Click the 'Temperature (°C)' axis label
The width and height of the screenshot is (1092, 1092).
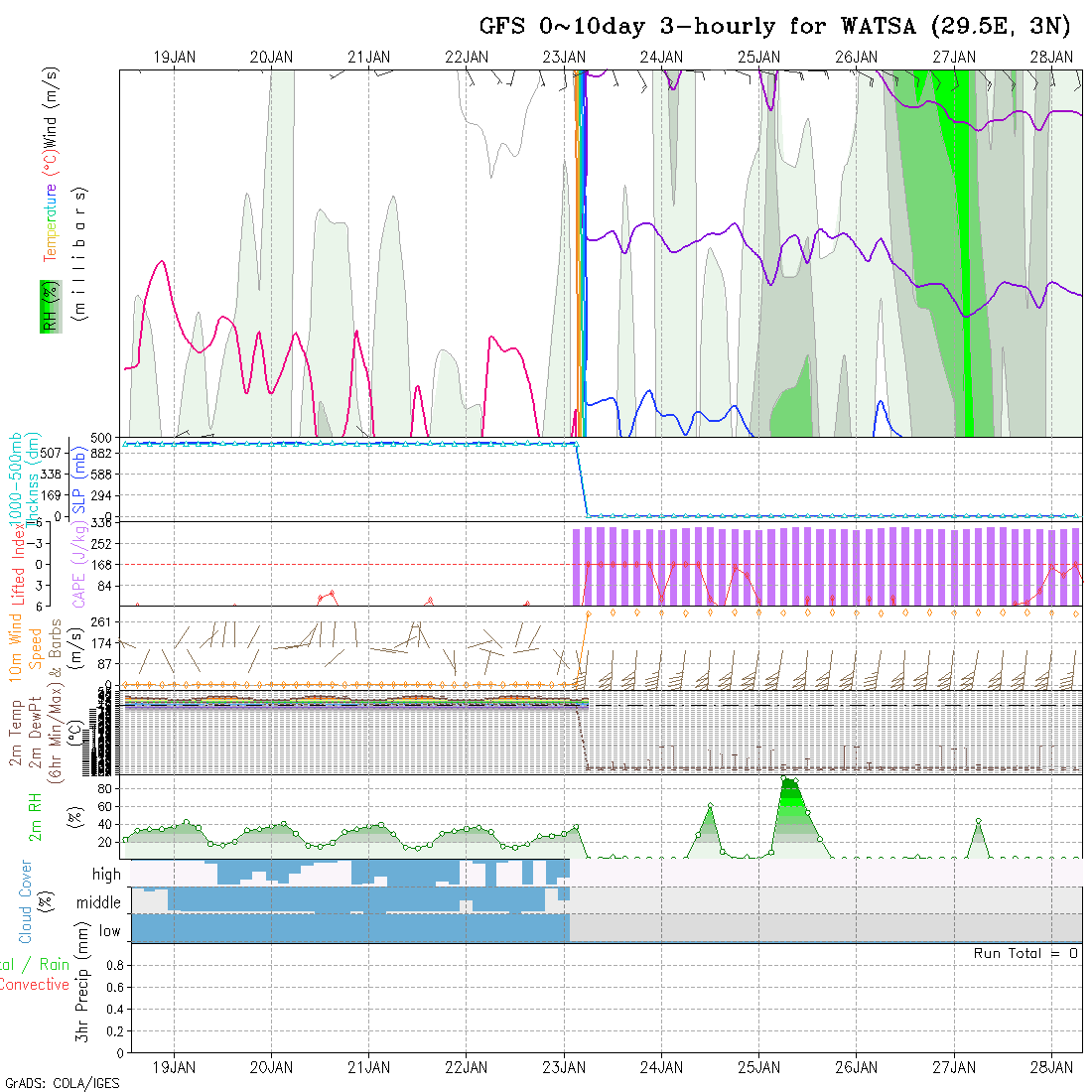(51, 206)
